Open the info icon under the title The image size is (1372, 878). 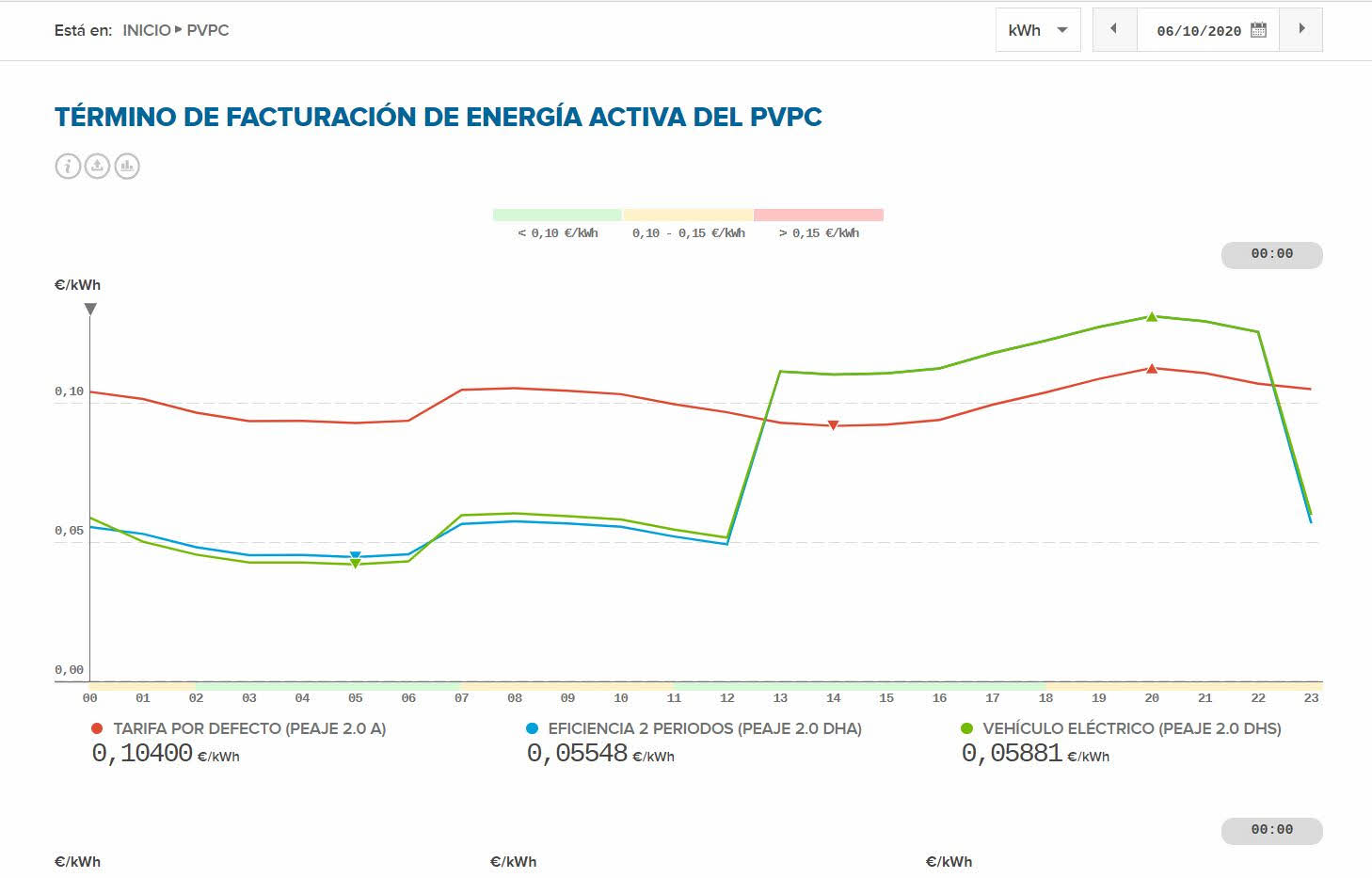click(x=68, y=167)
